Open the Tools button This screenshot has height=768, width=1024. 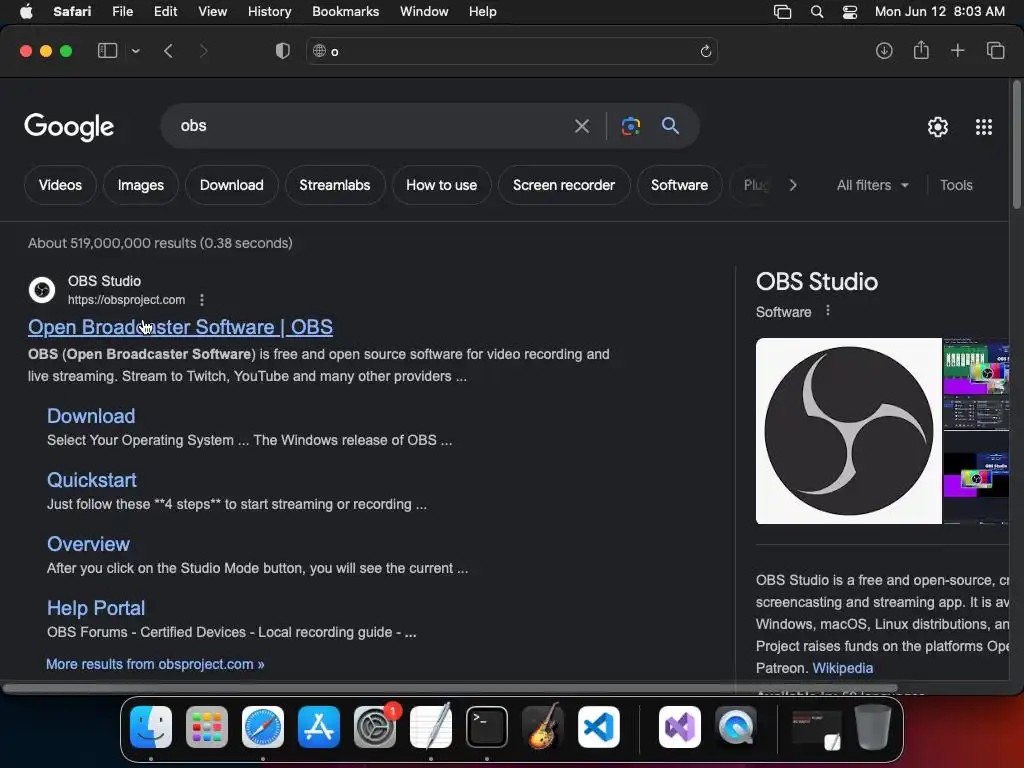956,185
